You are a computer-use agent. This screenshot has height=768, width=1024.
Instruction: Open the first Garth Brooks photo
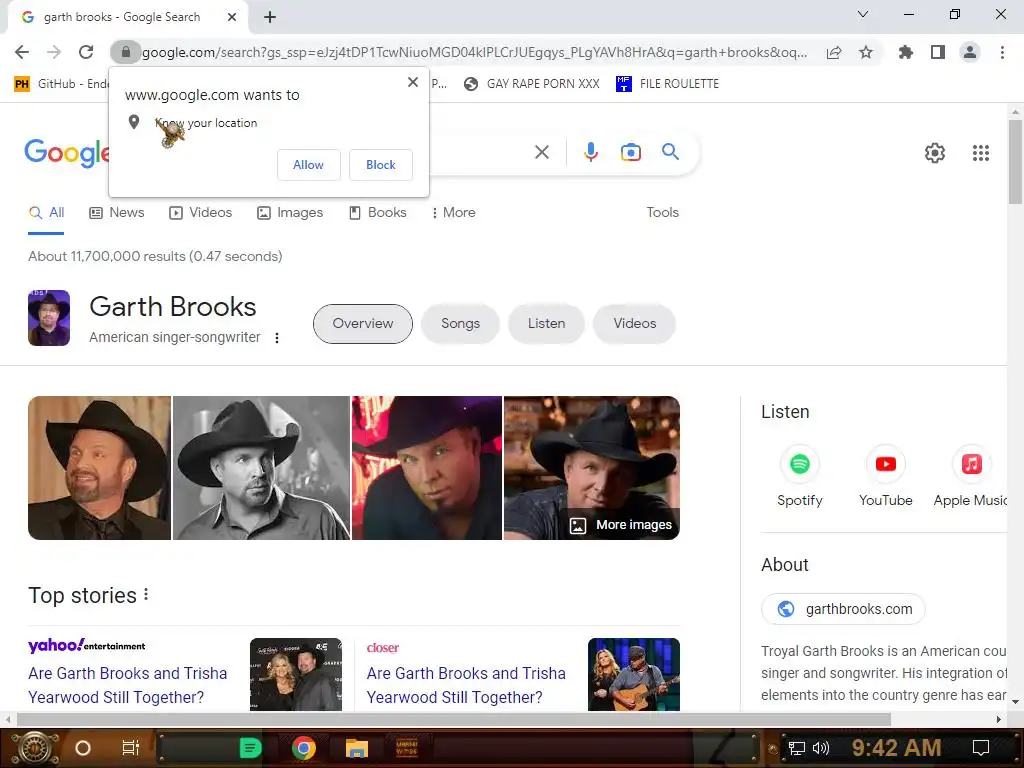point(99,468)
